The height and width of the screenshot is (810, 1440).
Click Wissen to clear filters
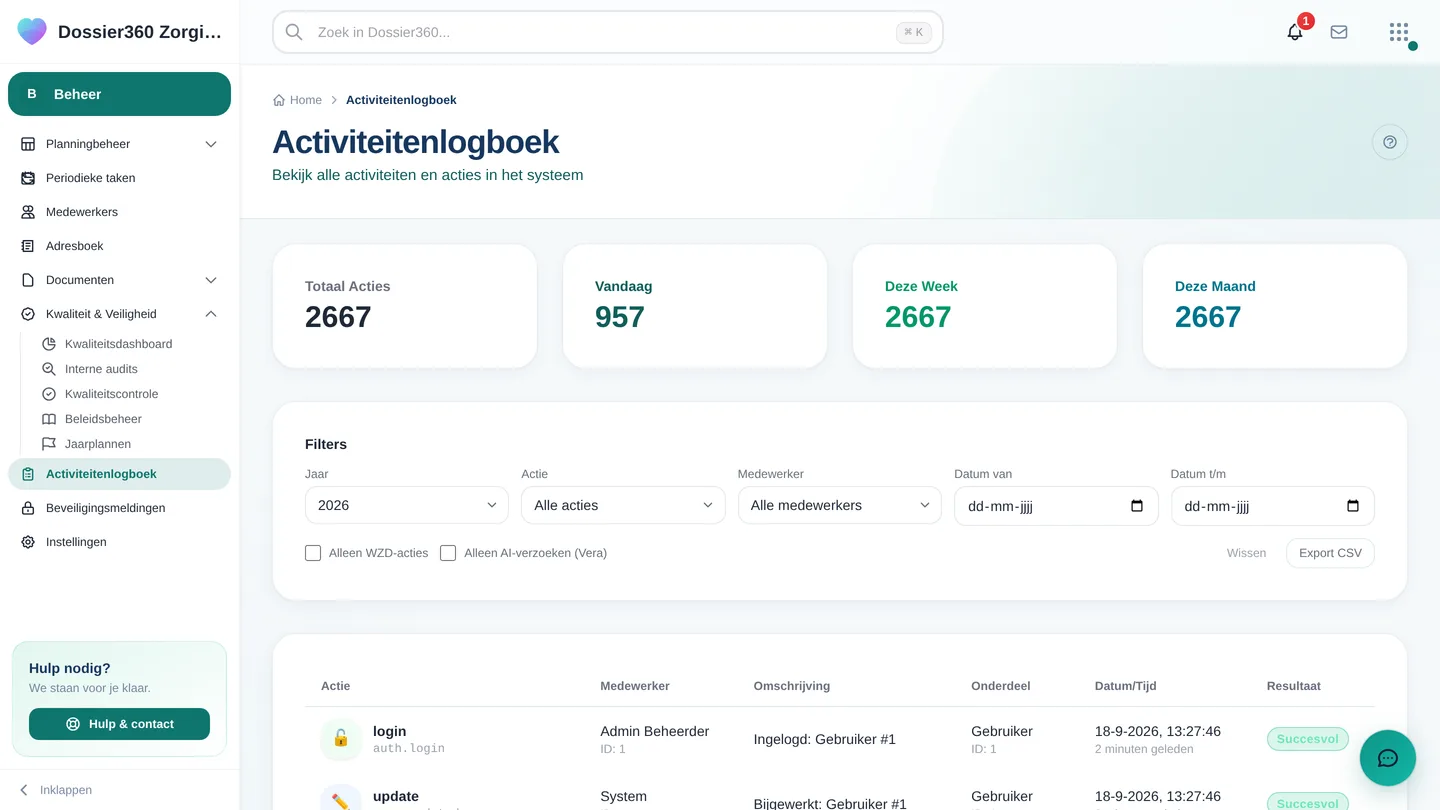1246,553
